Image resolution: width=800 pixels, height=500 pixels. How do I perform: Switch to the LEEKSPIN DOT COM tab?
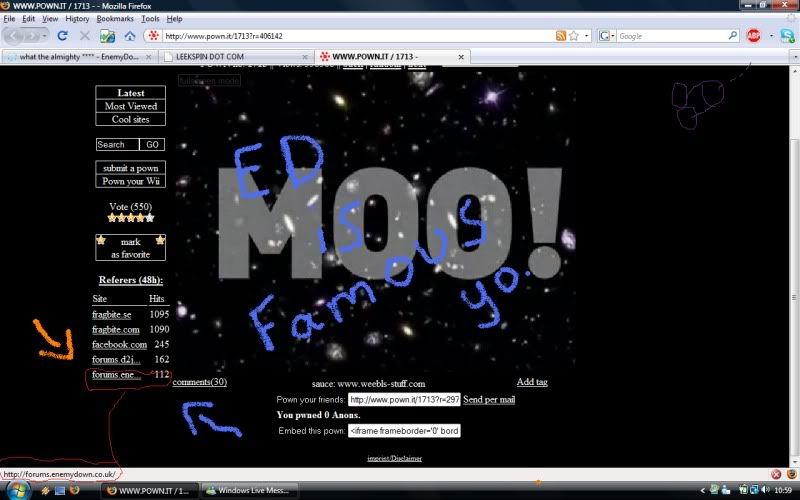tap(233, 56)
